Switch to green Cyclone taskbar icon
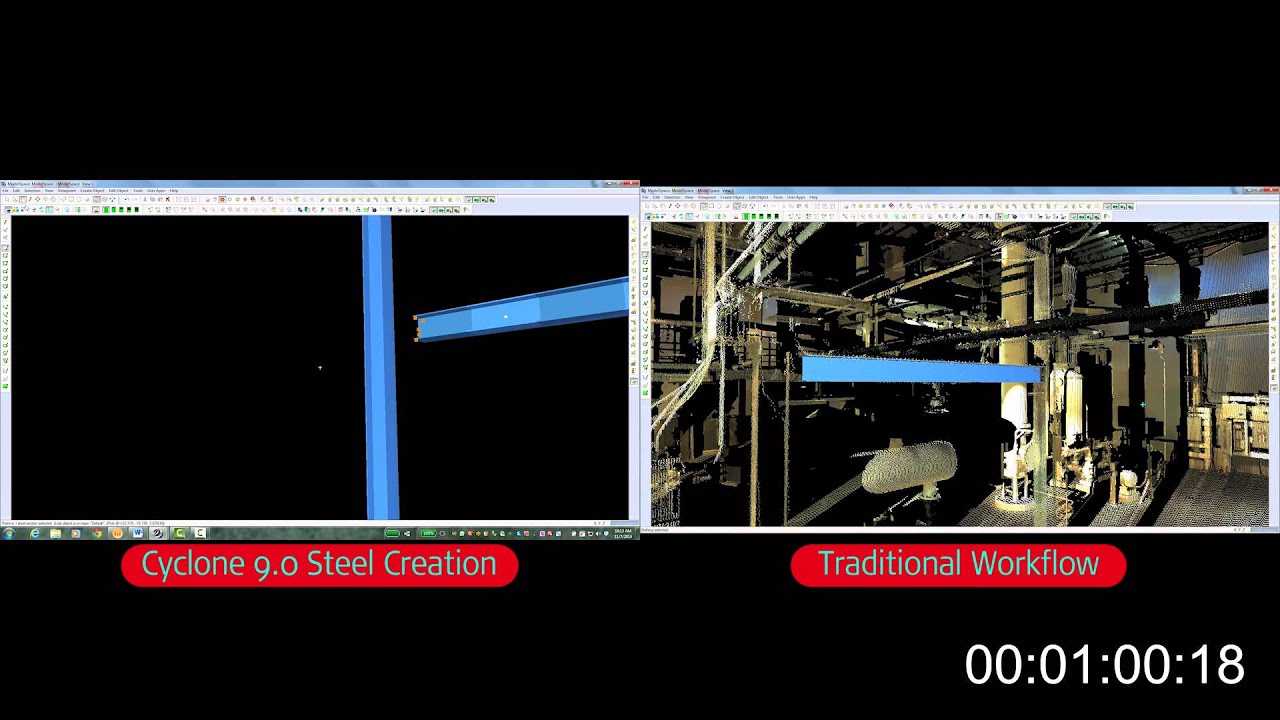This screenshot has height=720, width=1280. pyautogui.click(x=180, y=534)
